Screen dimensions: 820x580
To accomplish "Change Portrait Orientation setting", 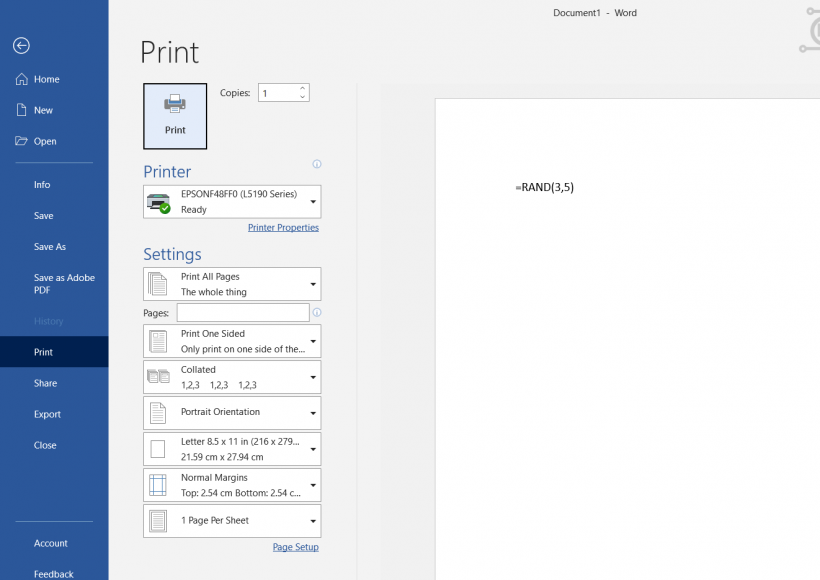I will [232, 412].
